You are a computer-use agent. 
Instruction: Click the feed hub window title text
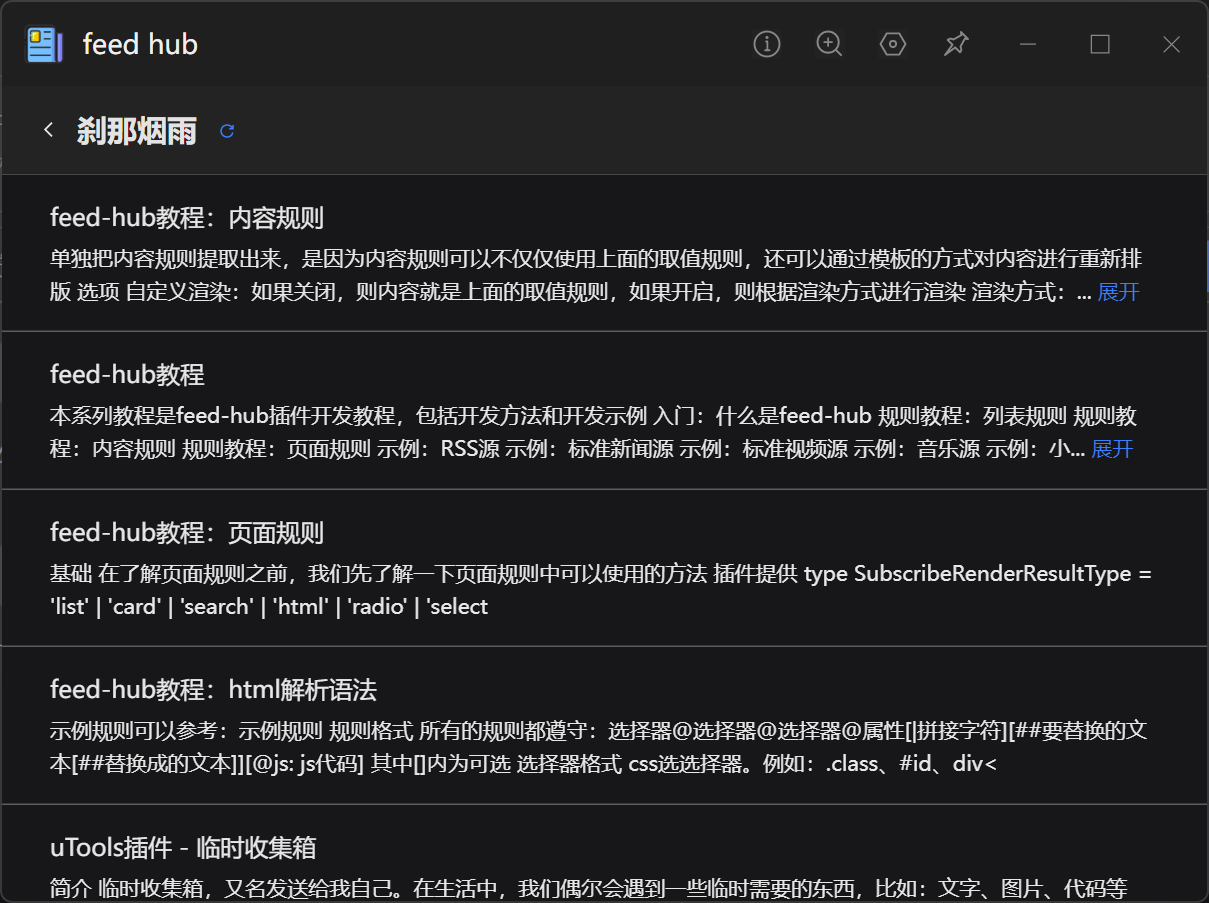(x=140, y=45)
